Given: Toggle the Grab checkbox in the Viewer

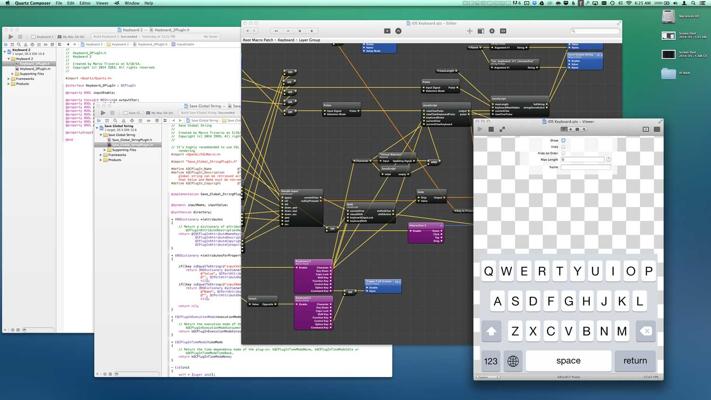Looking at the screenshot, I should [x=563, y=147].
